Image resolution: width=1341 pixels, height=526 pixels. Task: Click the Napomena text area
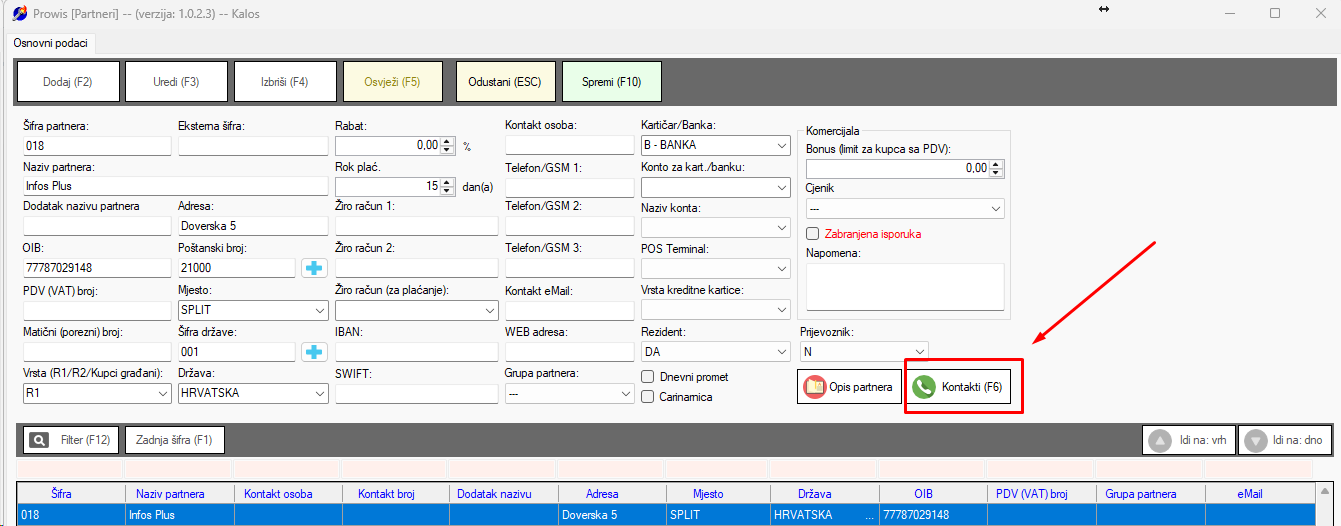[904, 287]
